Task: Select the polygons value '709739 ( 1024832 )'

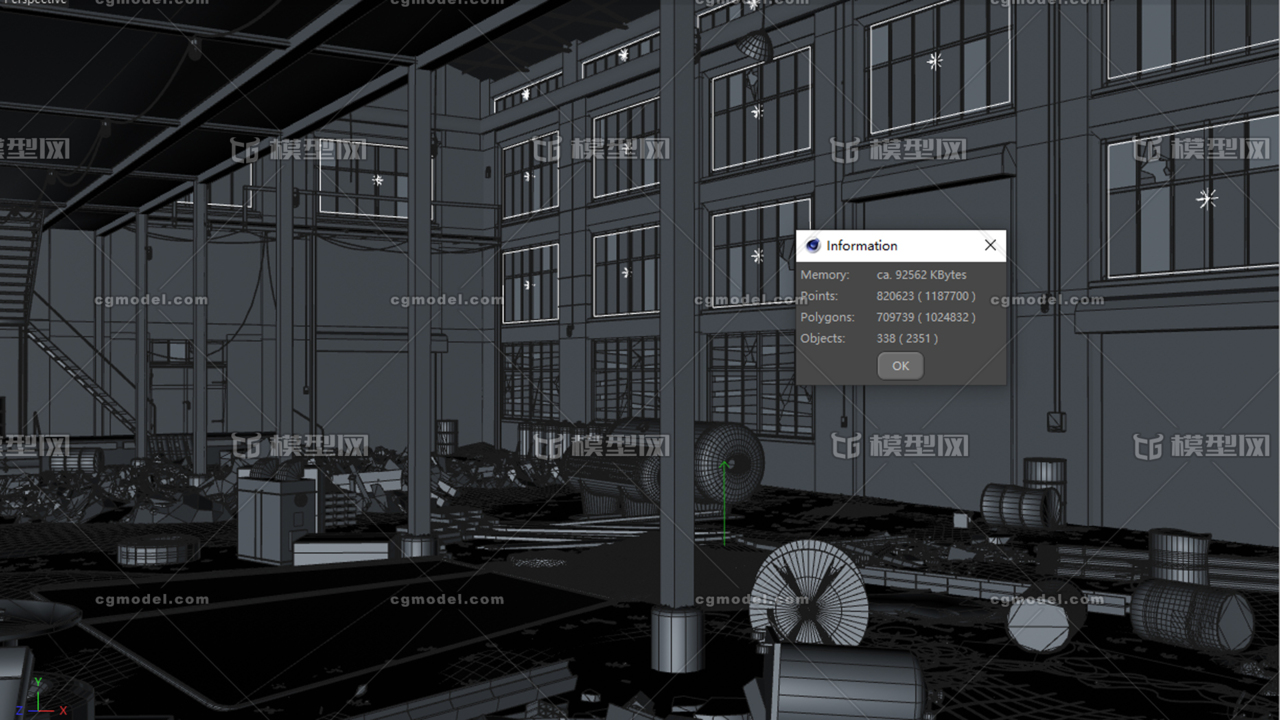Action: point(926,317)
